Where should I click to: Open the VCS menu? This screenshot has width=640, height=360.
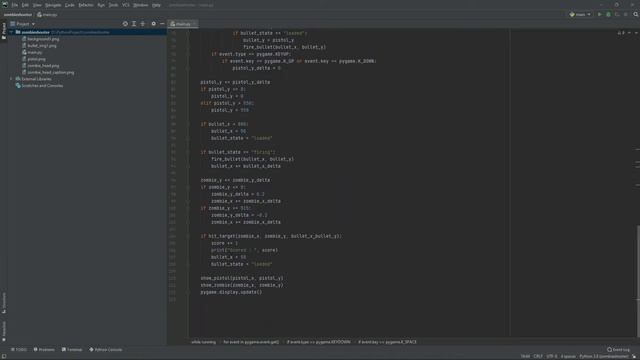pos(125,5)
